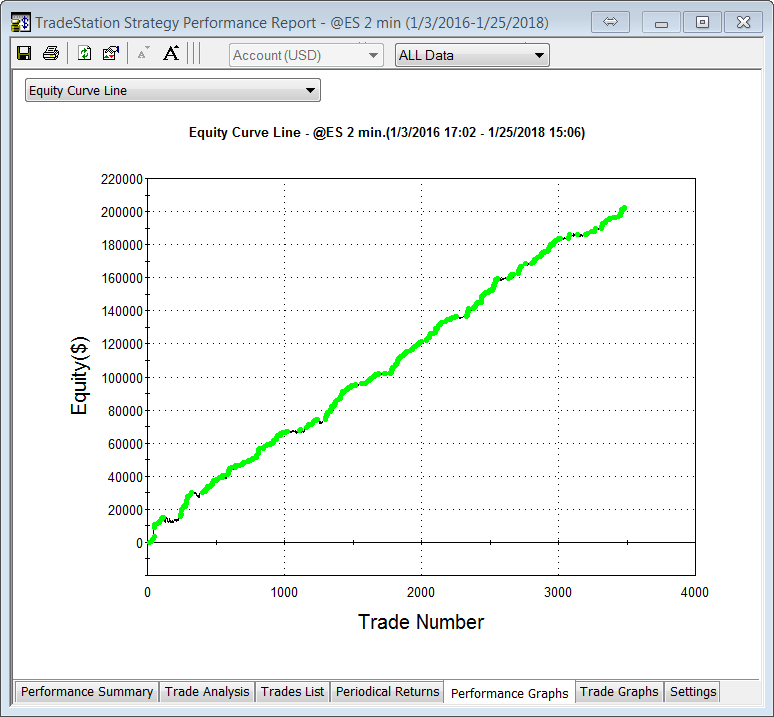Open the report properties icon
This screenshot has width=774, height=717.
pyautogui.click(x=111, y=54)
